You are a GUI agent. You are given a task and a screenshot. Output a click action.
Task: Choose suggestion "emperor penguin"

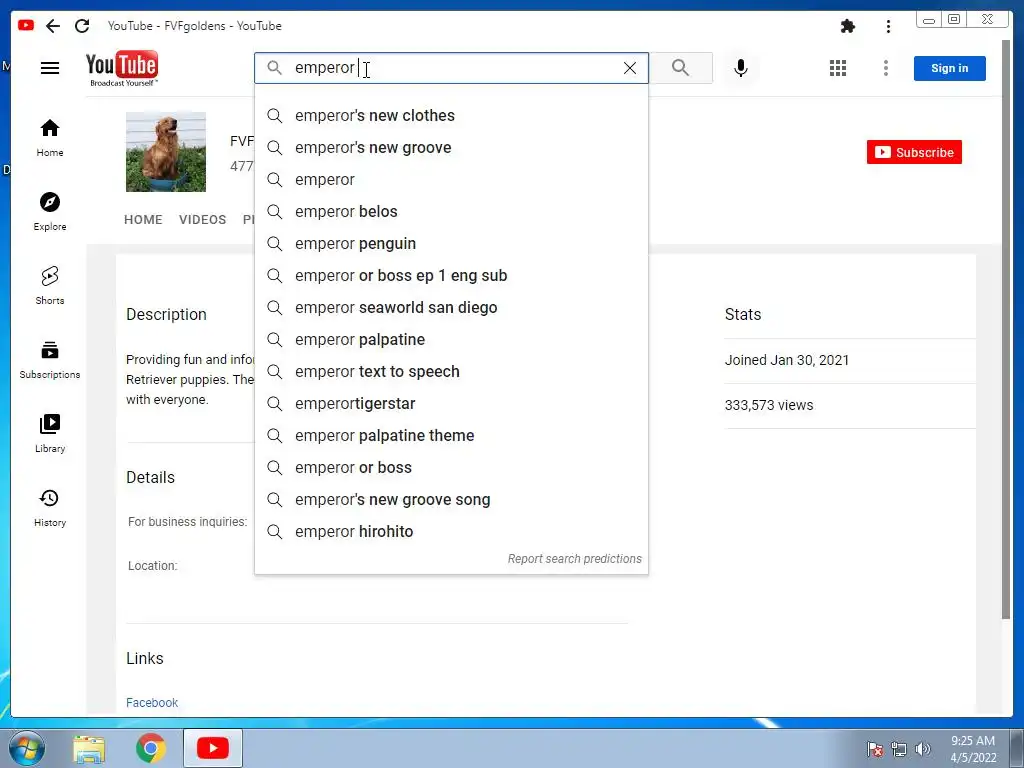click(x=451, y=244)
